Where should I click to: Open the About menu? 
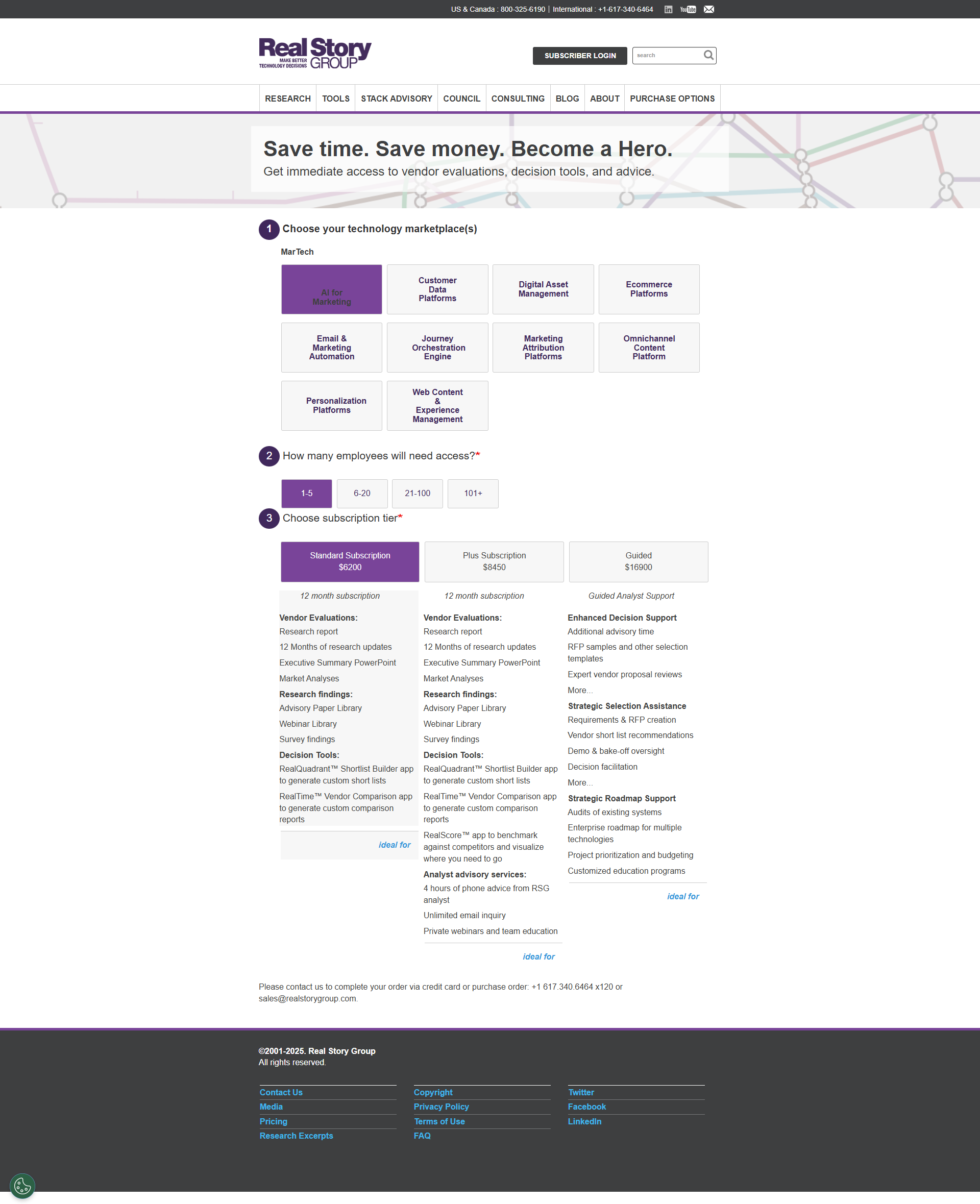pyautogui.click(x=605, y=99)
